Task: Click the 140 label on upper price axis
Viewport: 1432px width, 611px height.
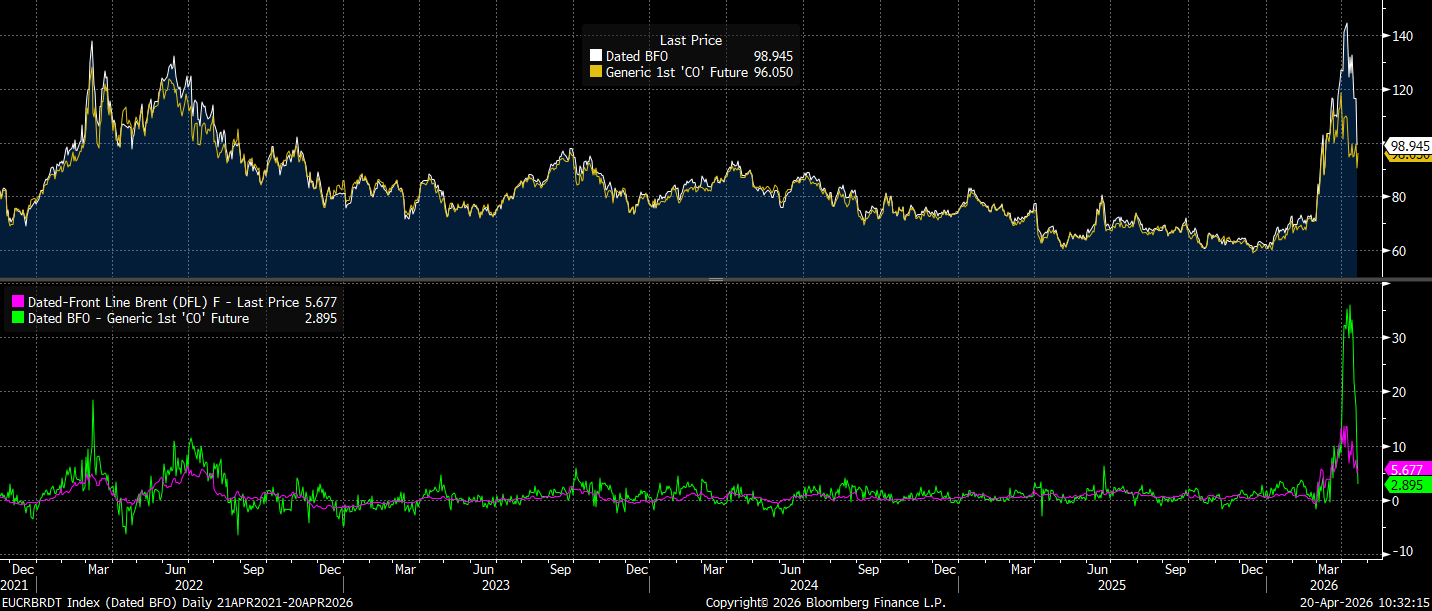Action: [1402, 36]
